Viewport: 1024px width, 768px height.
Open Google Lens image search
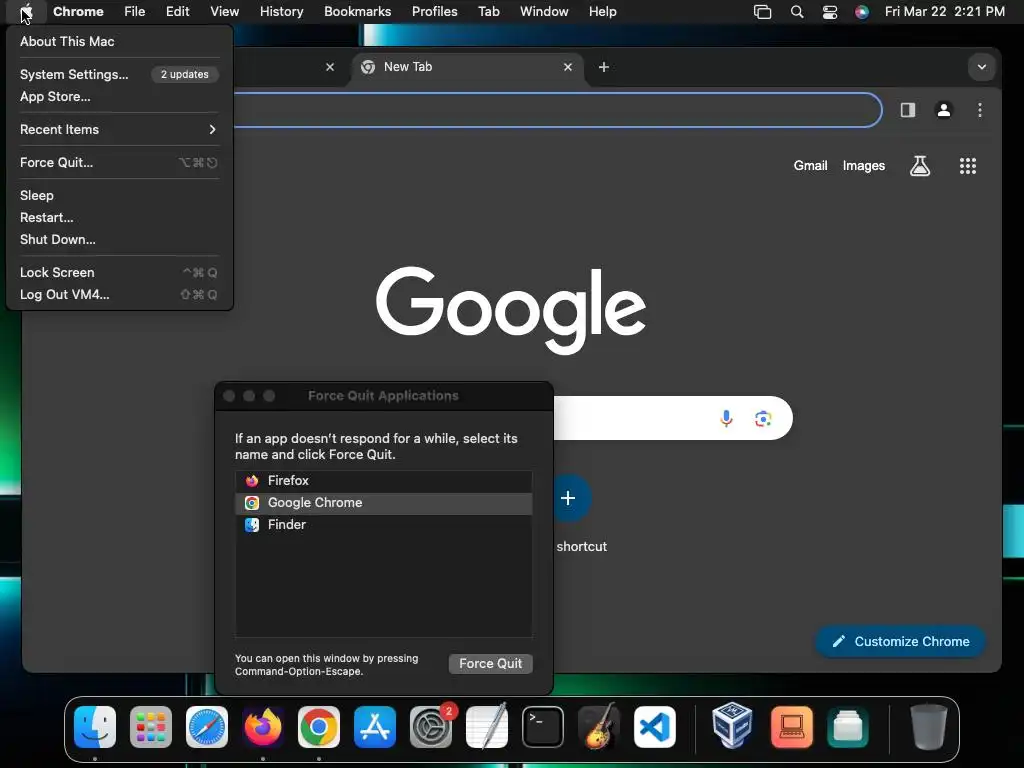763,418
